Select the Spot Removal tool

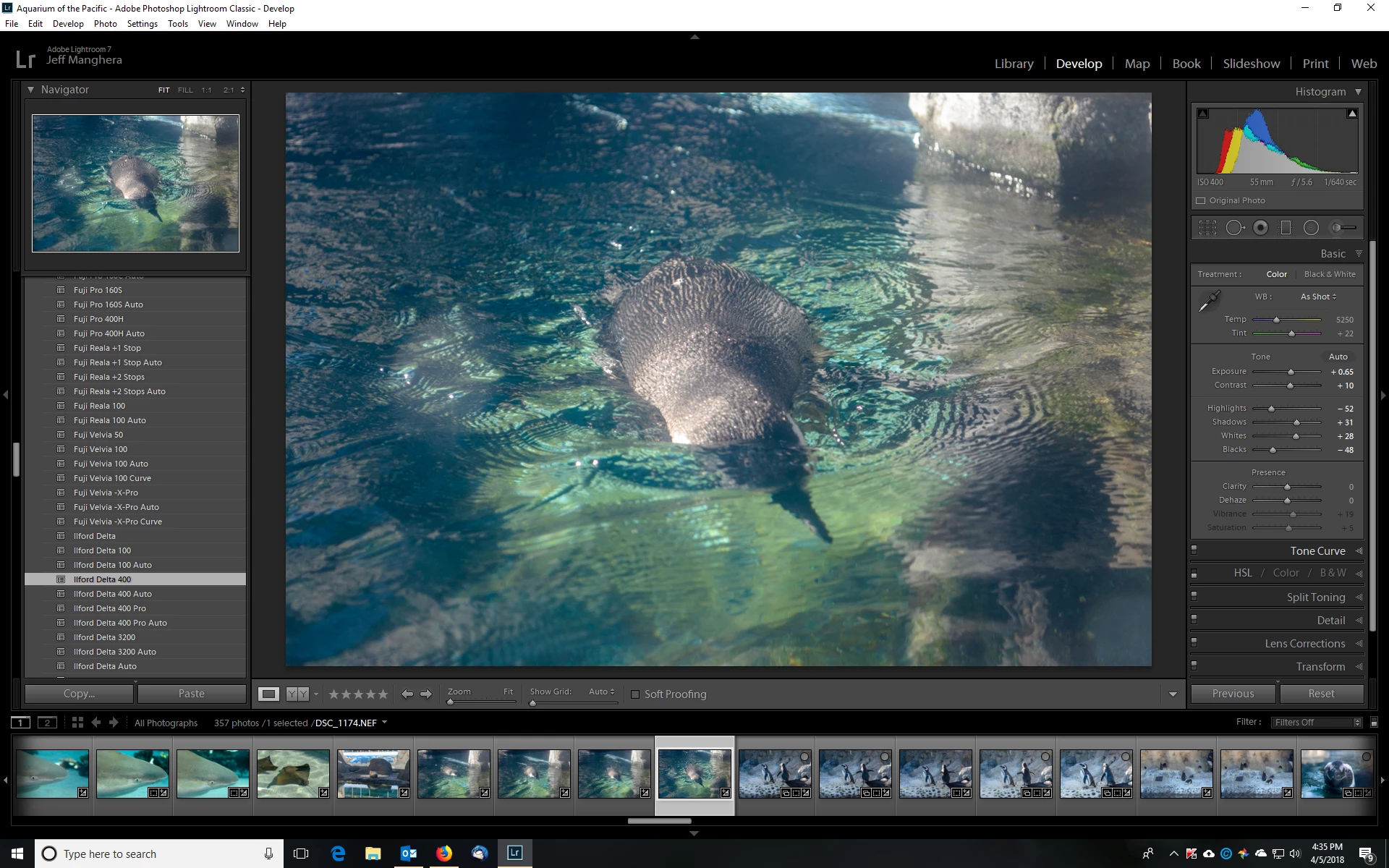[x=1235, y=228]
